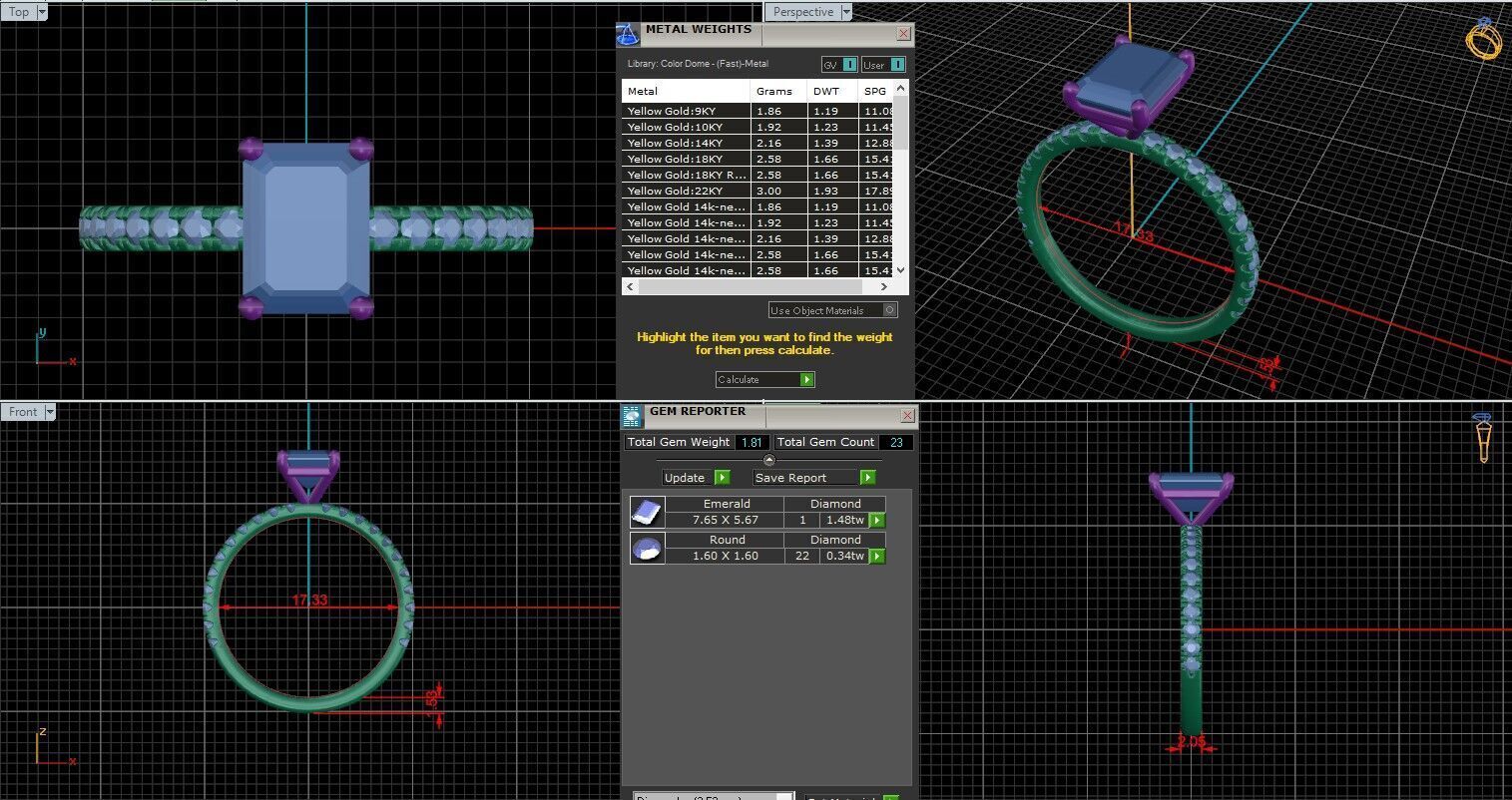Click the gem pendant icon in lower-right viewport
This screenshot has width=1512, height=800.
1482,437
